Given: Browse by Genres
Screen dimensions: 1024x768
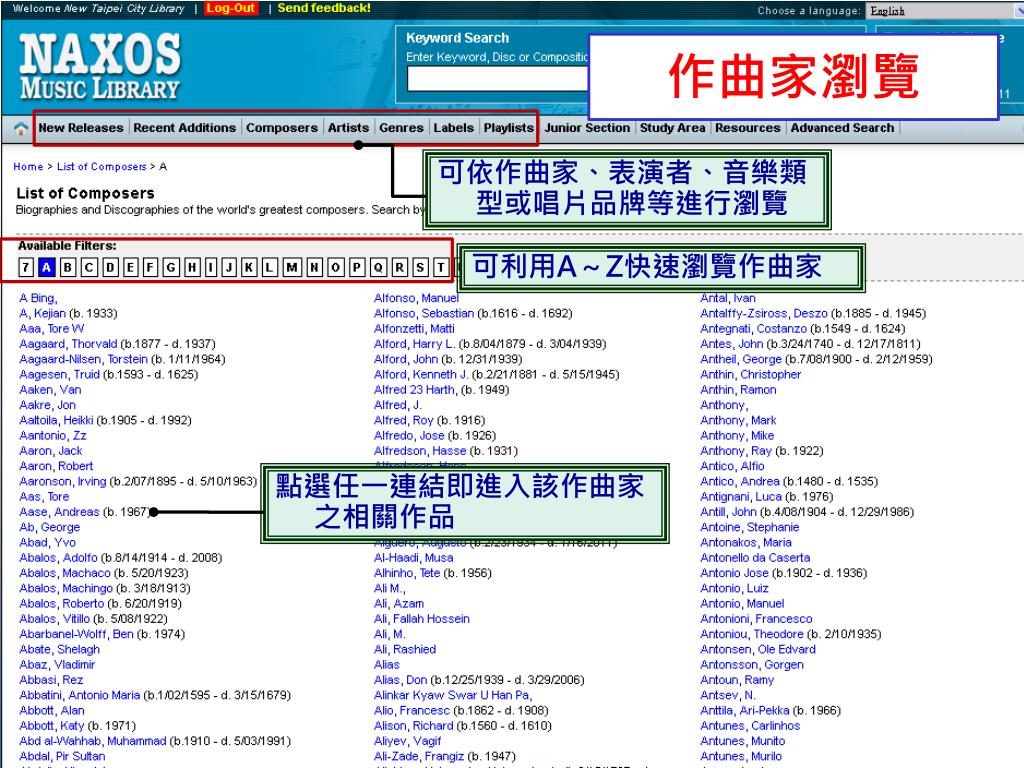Looking at the screenshot, I should click(x=402, y=128).
